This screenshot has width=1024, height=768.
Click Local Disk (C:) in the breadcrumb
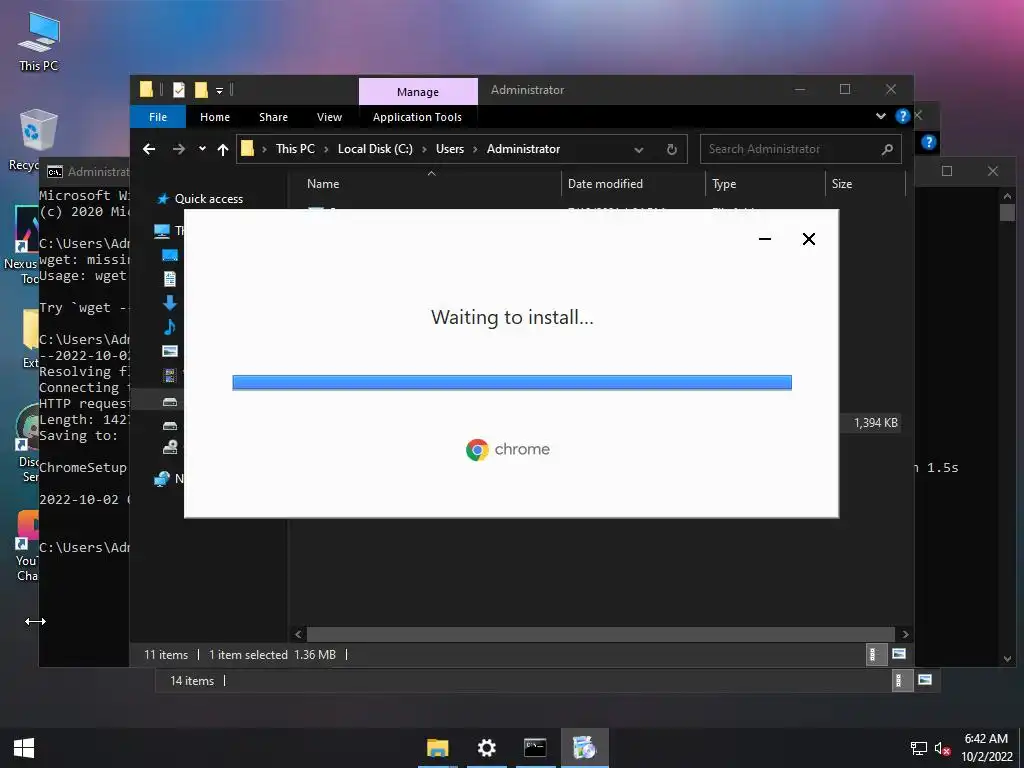point(375,149)
